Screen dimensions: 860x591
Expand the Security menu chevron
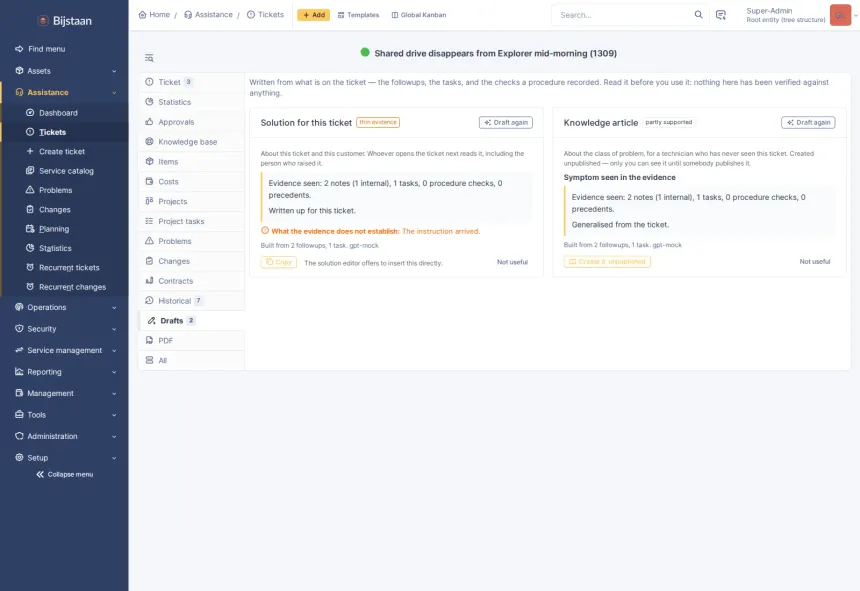(x=114, y=329)
